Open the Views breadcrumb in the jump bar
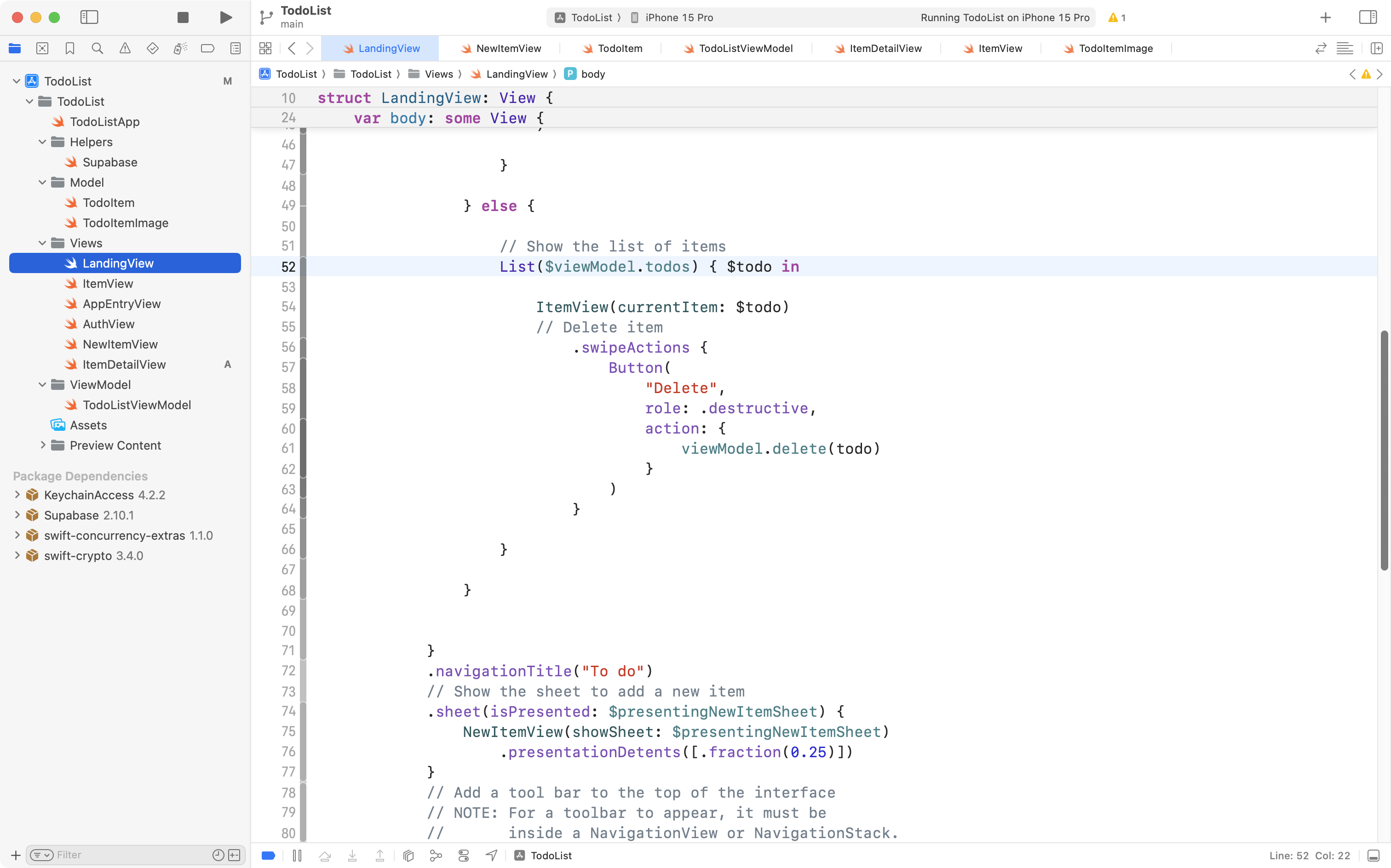The image size is (1391, 868). click(x=439, y=74)
